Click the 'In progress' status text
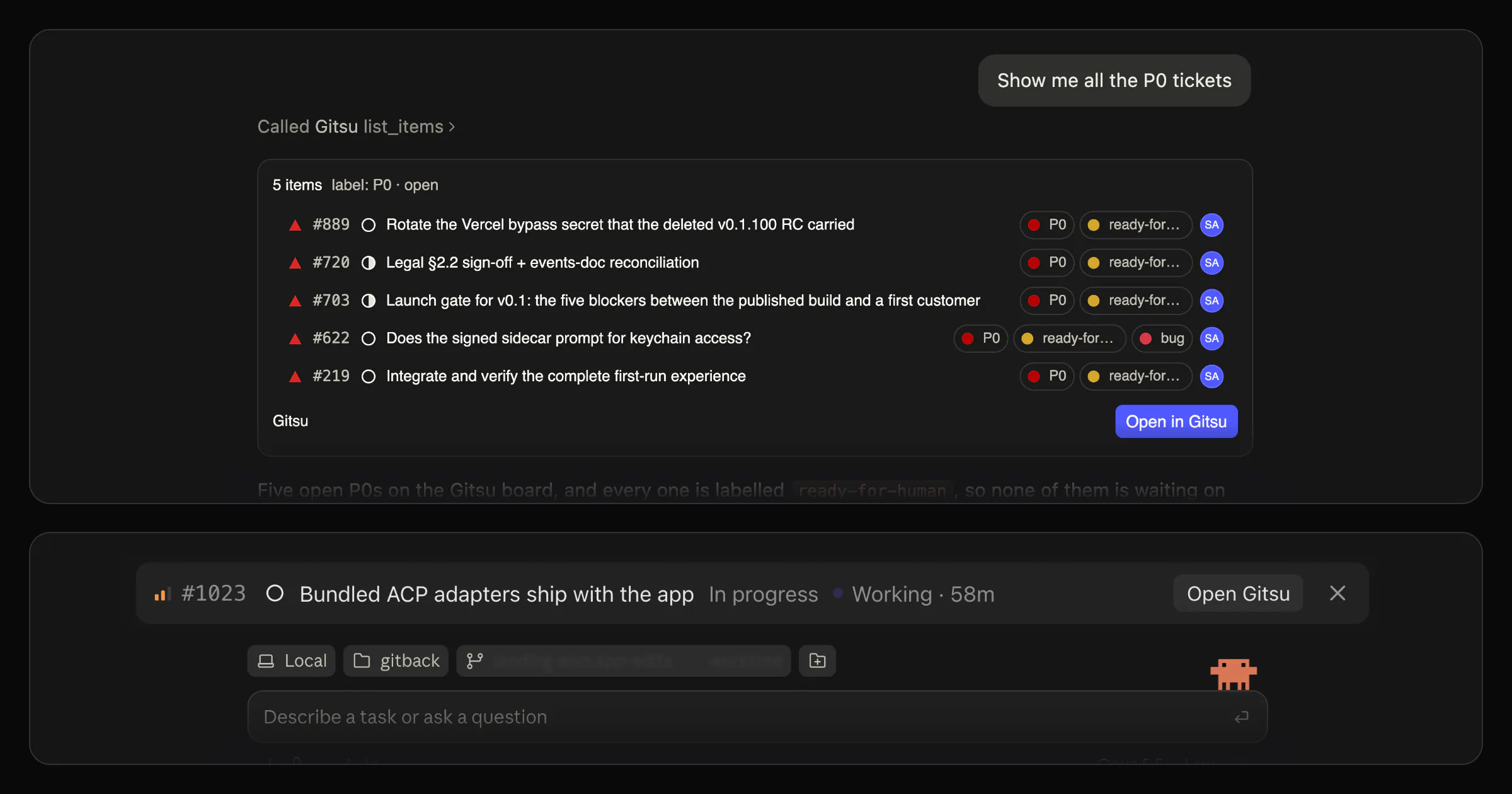Image resolution: width=1512 pixels, height=794 pixels. 763,594
